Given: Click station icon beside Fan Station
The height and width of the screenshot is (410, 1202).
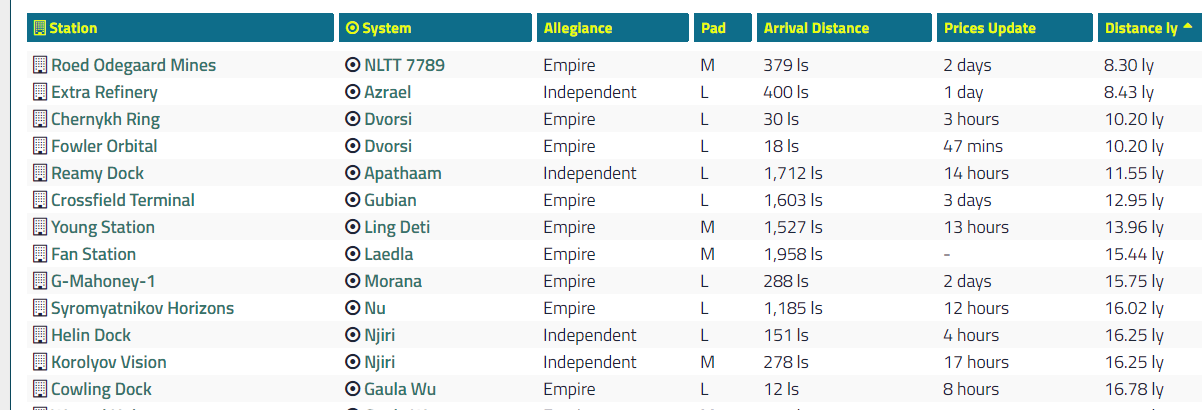Looking at the screenshot, I should [x=40, y=254].
